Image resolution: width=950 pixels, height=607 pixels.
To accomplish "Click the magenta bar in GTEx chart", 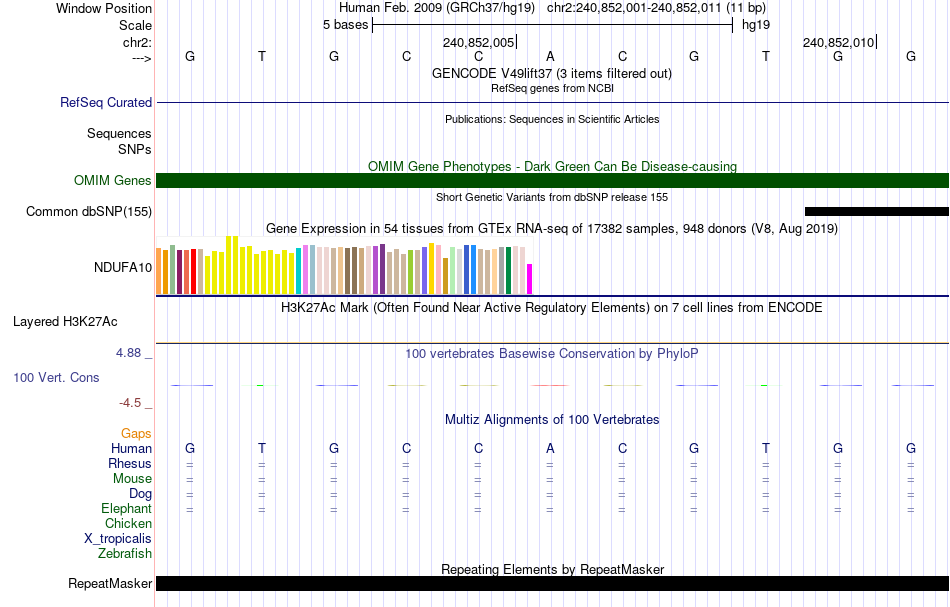I will pyautogui.click(x=530, y=279).
